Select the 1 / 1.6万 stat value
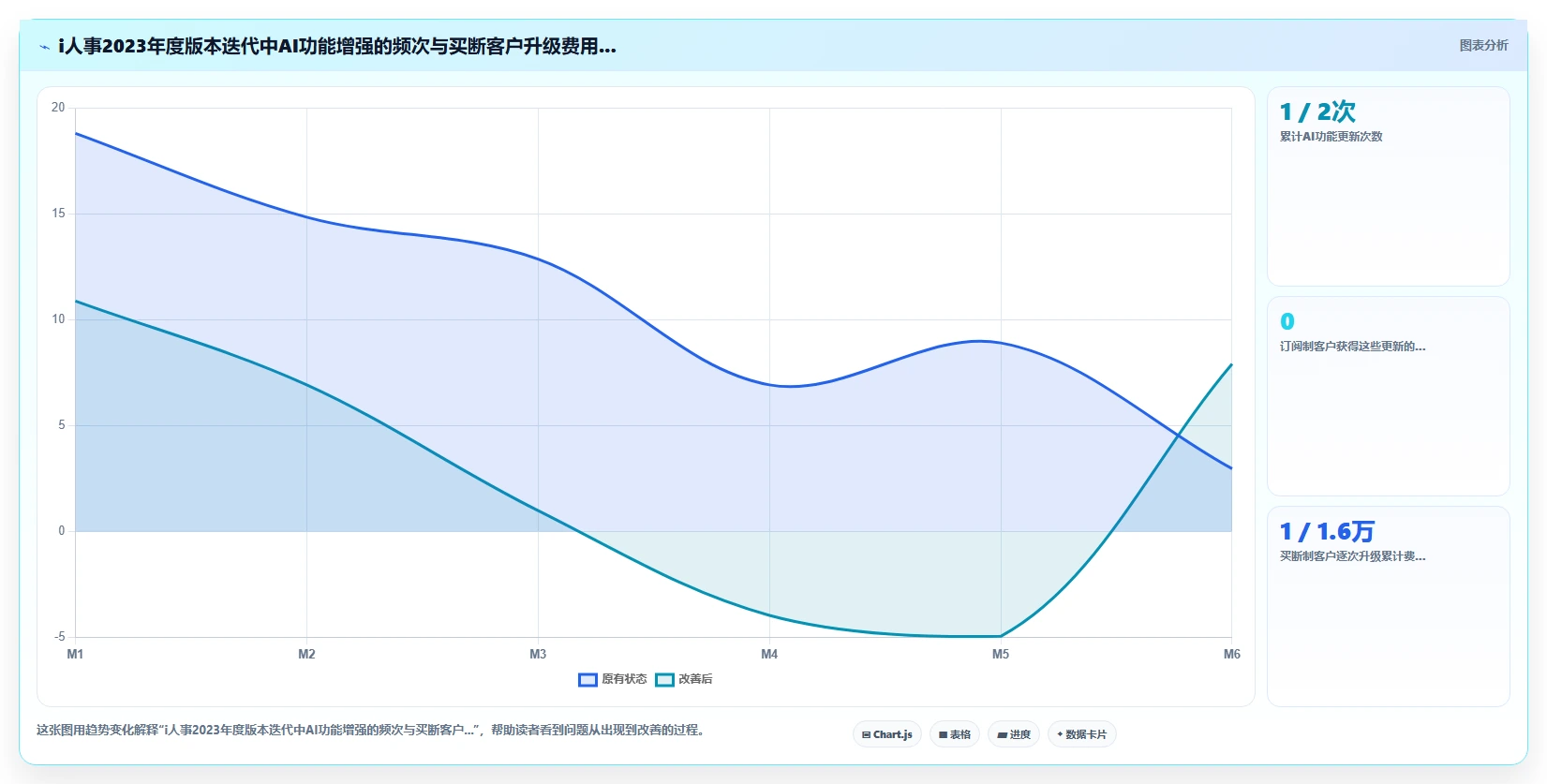This screenshot has height=784, width=1547. click(1327, 531)
